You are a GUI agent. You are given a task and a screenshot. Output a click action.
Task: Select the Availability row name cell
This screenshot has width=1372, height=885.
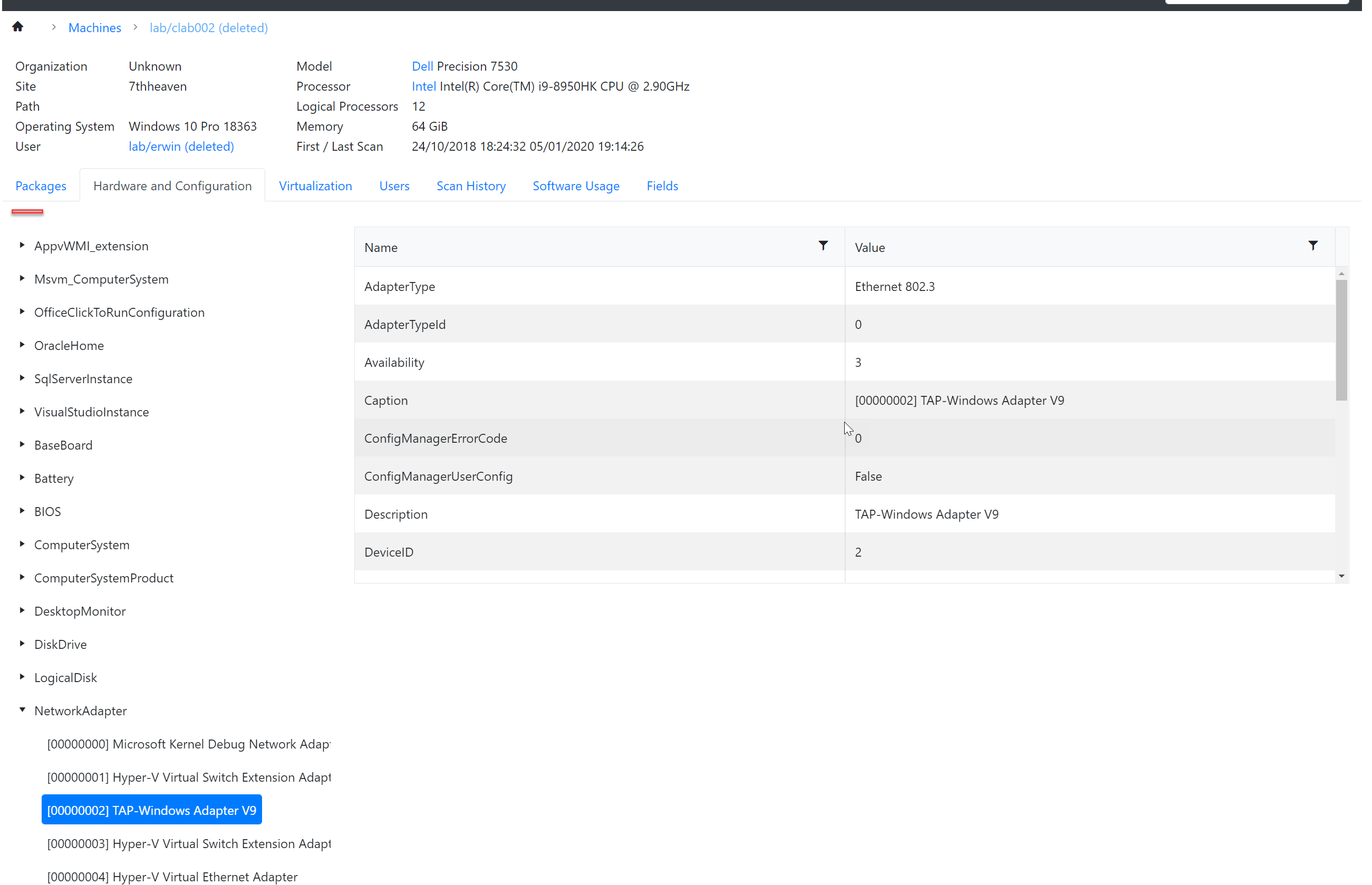600,362
